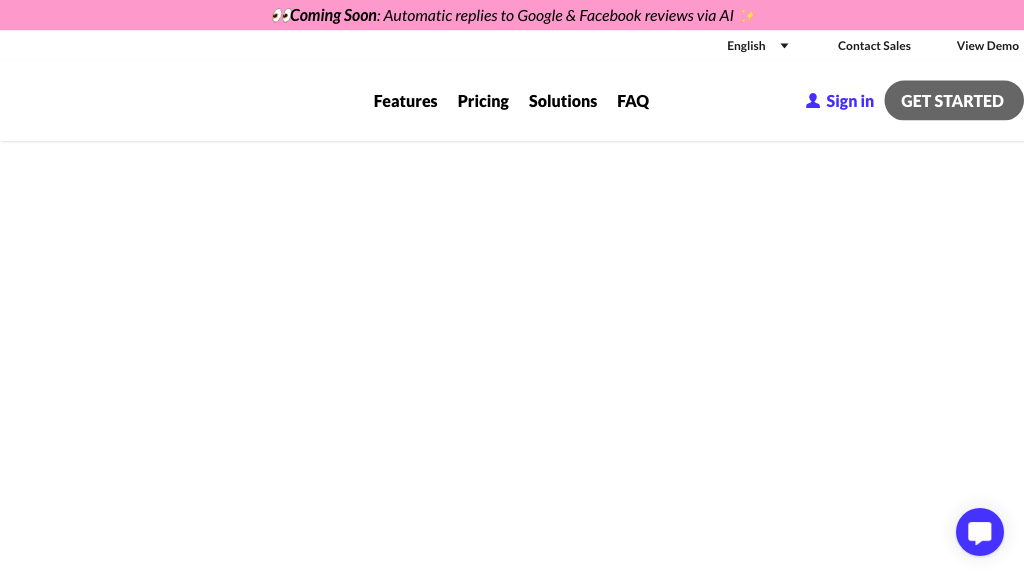Click the user icon beside Sign in
The height and width of the screenshot is (576, 1024).
813,101
